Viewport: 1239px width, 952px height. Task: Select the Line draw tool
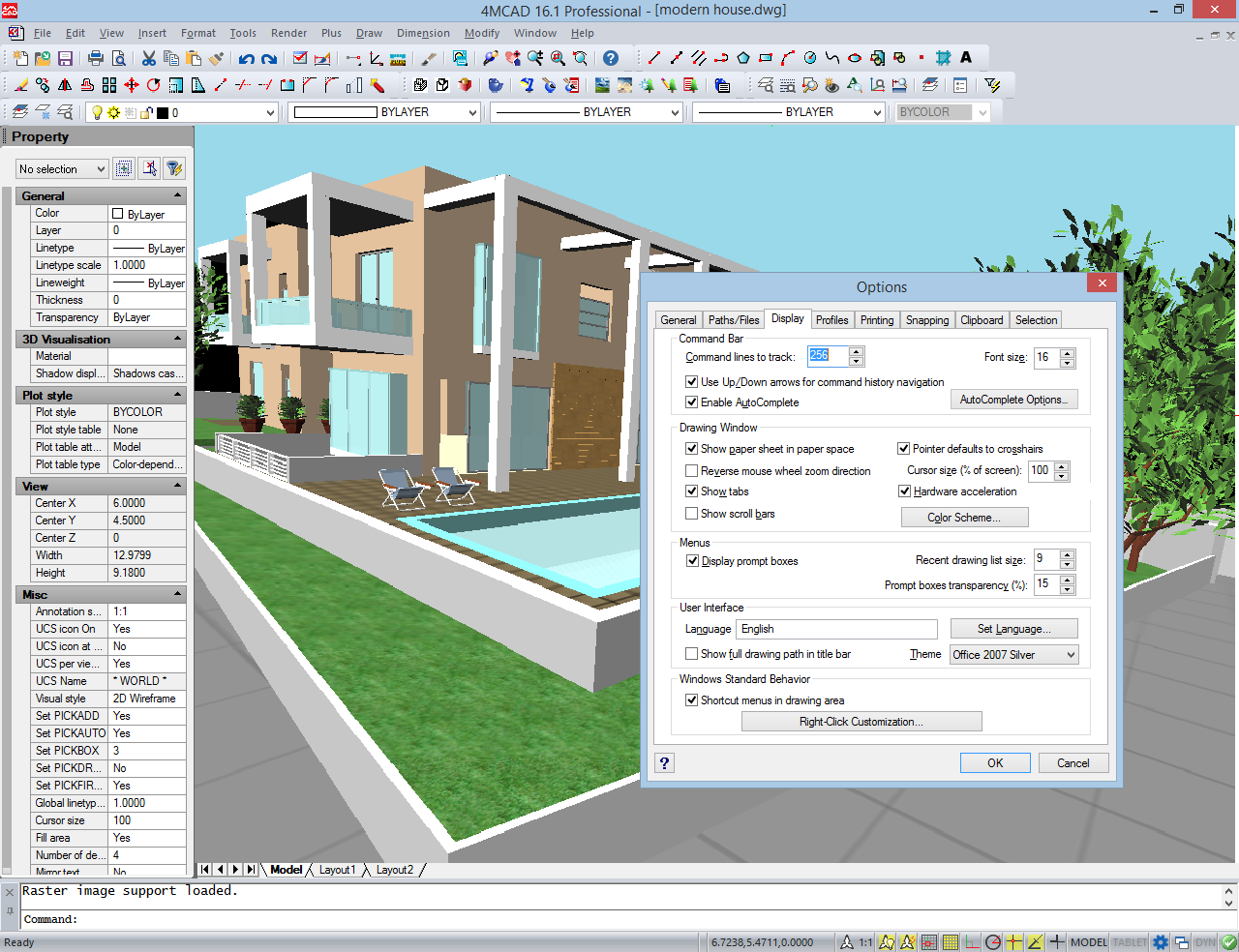tap(653, 57)
